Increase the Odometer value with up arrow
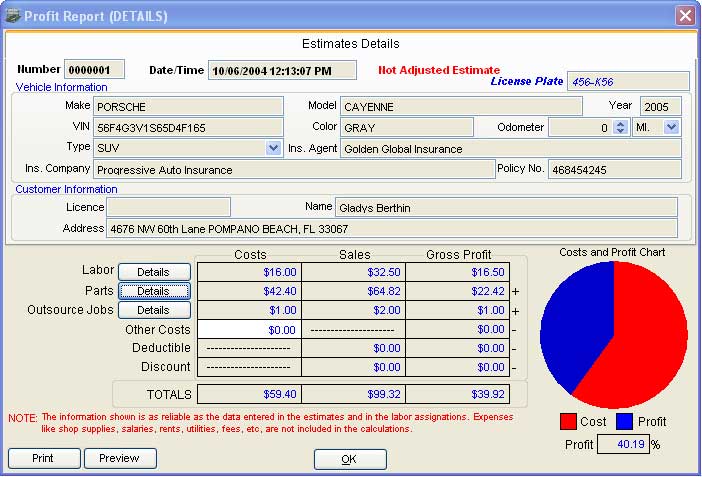The image size is (702, 477). point(620,125)
